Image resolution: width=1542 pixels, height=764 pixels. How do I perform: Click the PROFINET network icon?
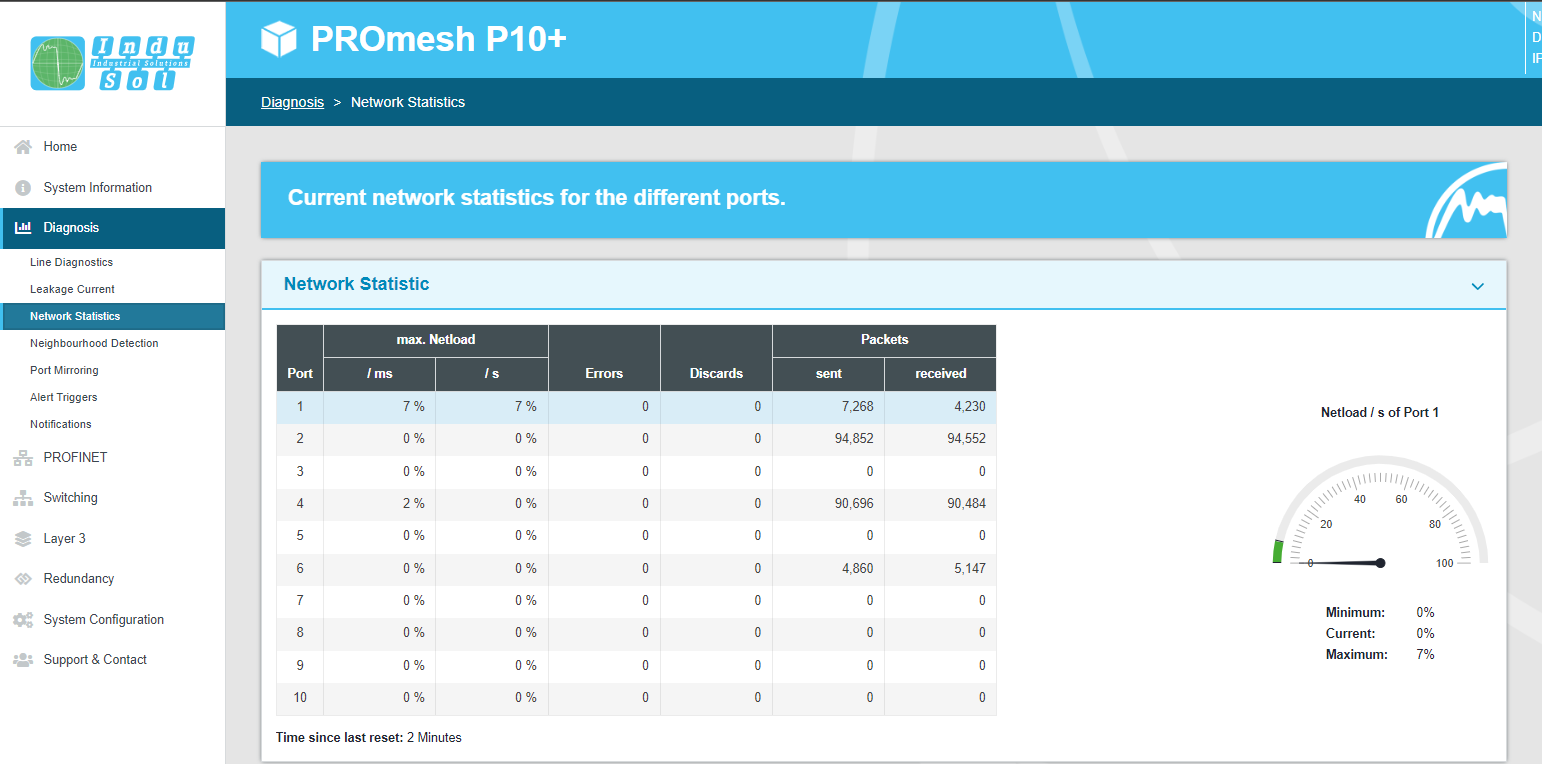[x=23, y=458]
